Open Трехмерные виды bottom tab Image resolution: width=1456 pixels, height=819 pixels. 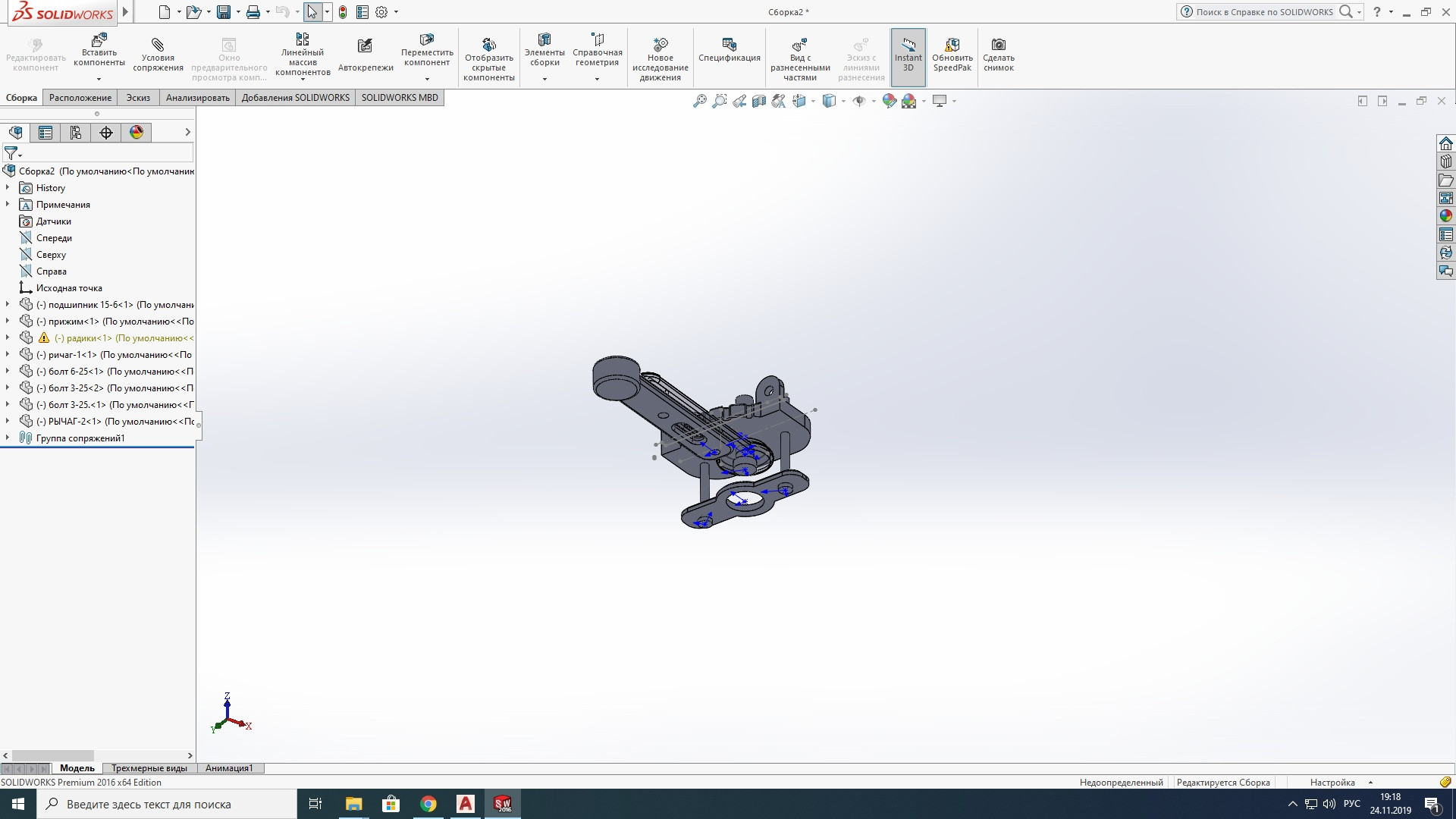tap(149, 768)
